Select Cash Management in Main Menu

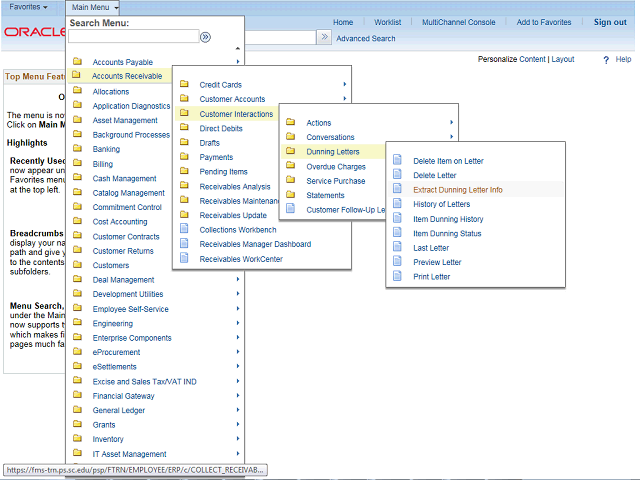click(x=124, y=178)
